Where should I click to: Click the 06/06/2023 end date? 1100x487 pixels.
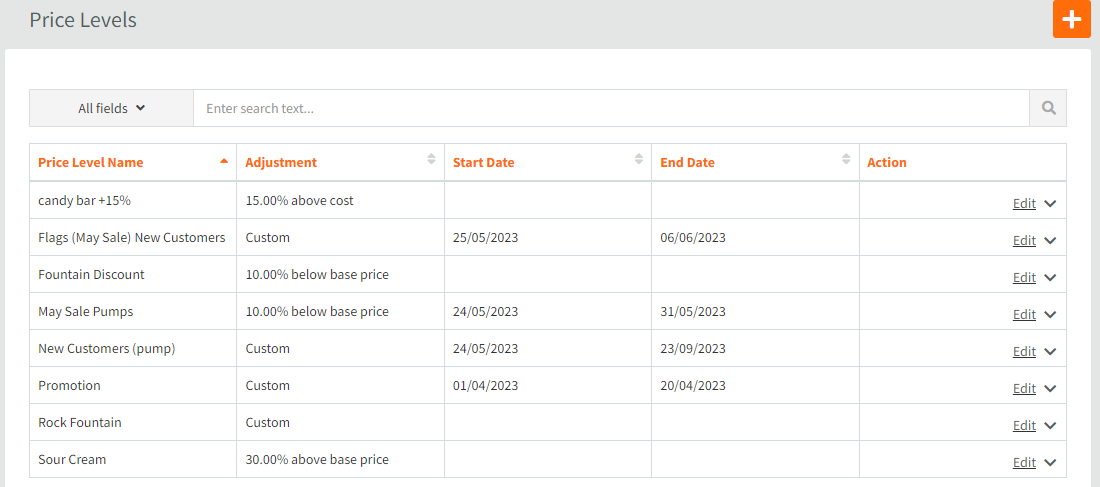pos(693,238)
